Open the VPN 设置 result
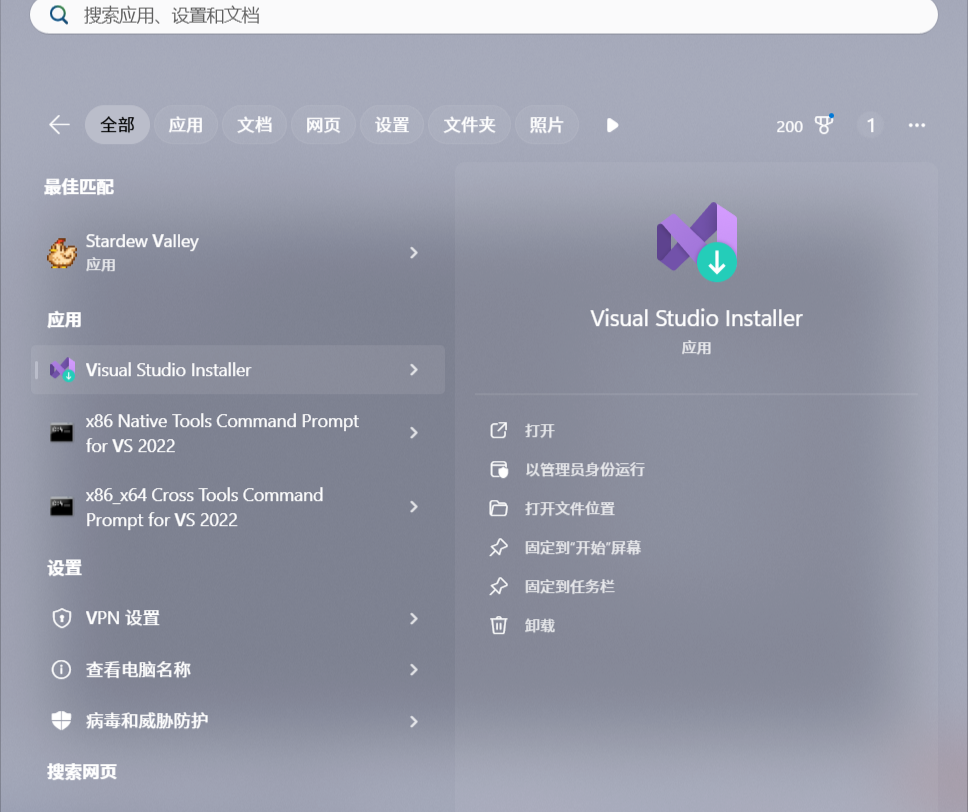The height and width of the screenshot is (812, 968). point(238,618)
